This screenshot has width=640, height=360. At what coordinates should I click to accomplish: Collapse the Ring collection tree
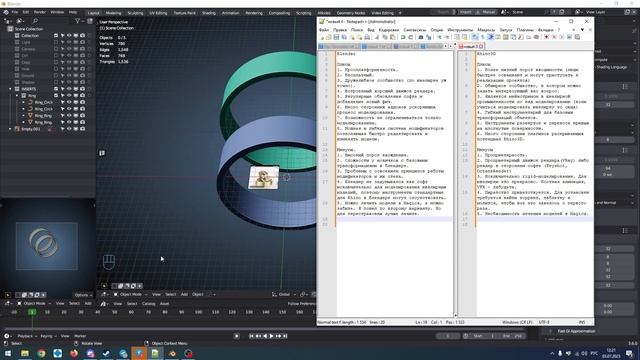pyautogui.click(x=17, y=96)
